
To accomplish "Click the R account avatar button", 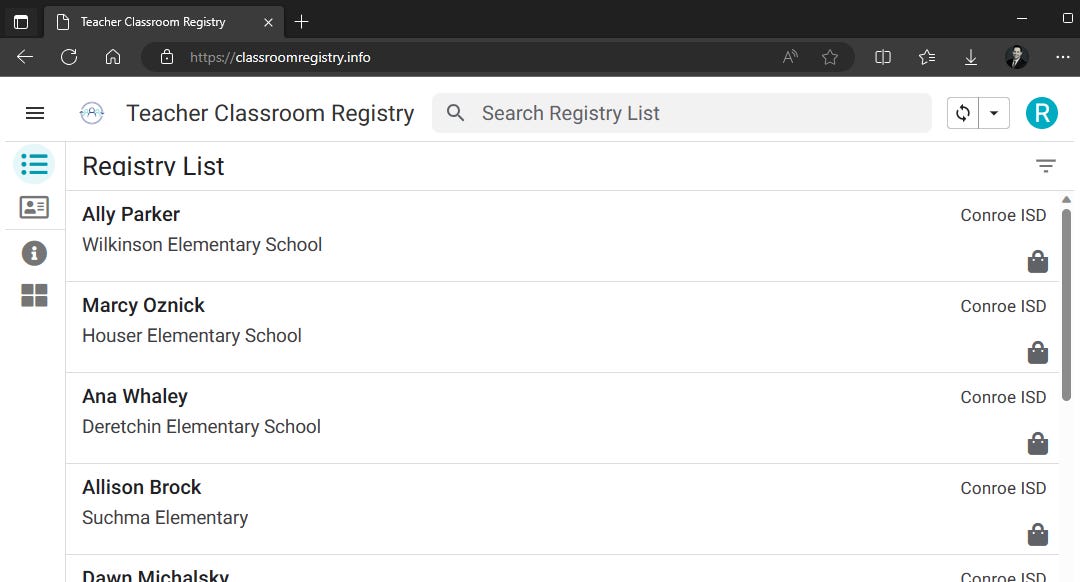I will [1042, 112].
